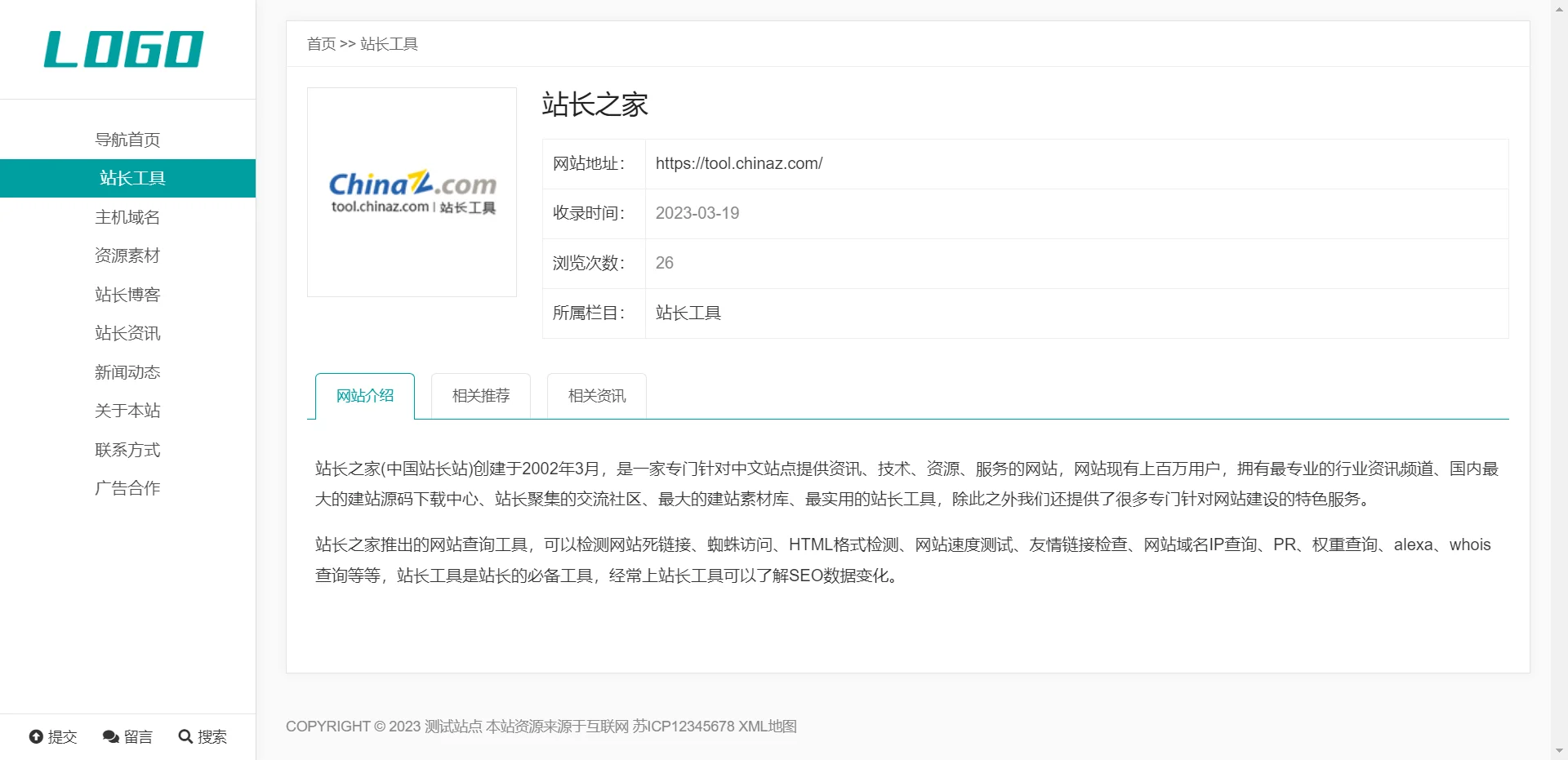1568x760 pixels.
Task: Click the comment bubble icon for 留言
Action: point(110,736)
